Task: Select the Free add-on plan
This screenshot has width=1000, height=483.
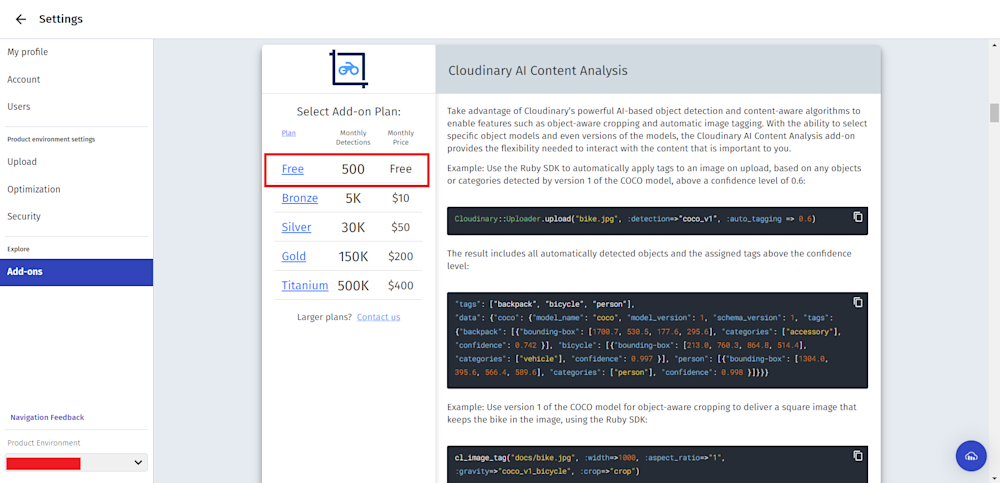Action: click(x=293, y=169)
